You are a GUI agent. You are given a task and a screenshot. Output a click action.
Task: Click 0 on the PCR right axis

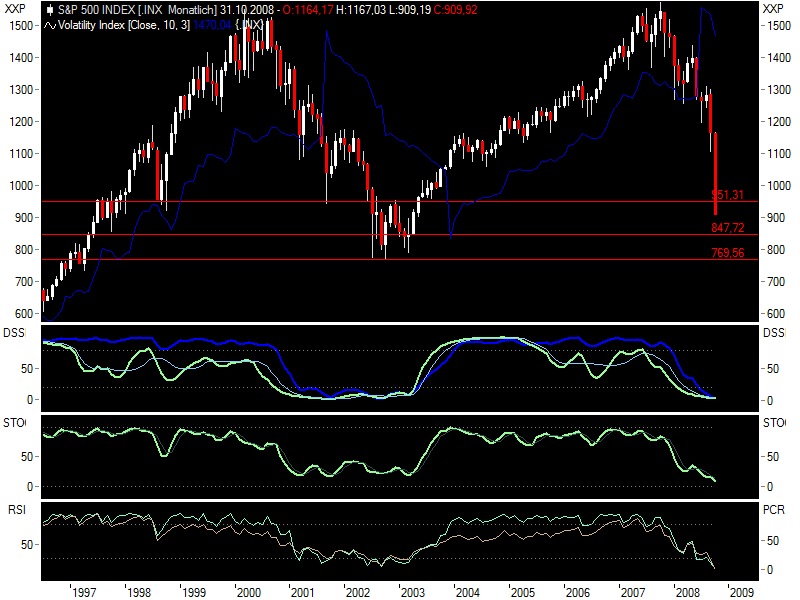coord(770,570)
